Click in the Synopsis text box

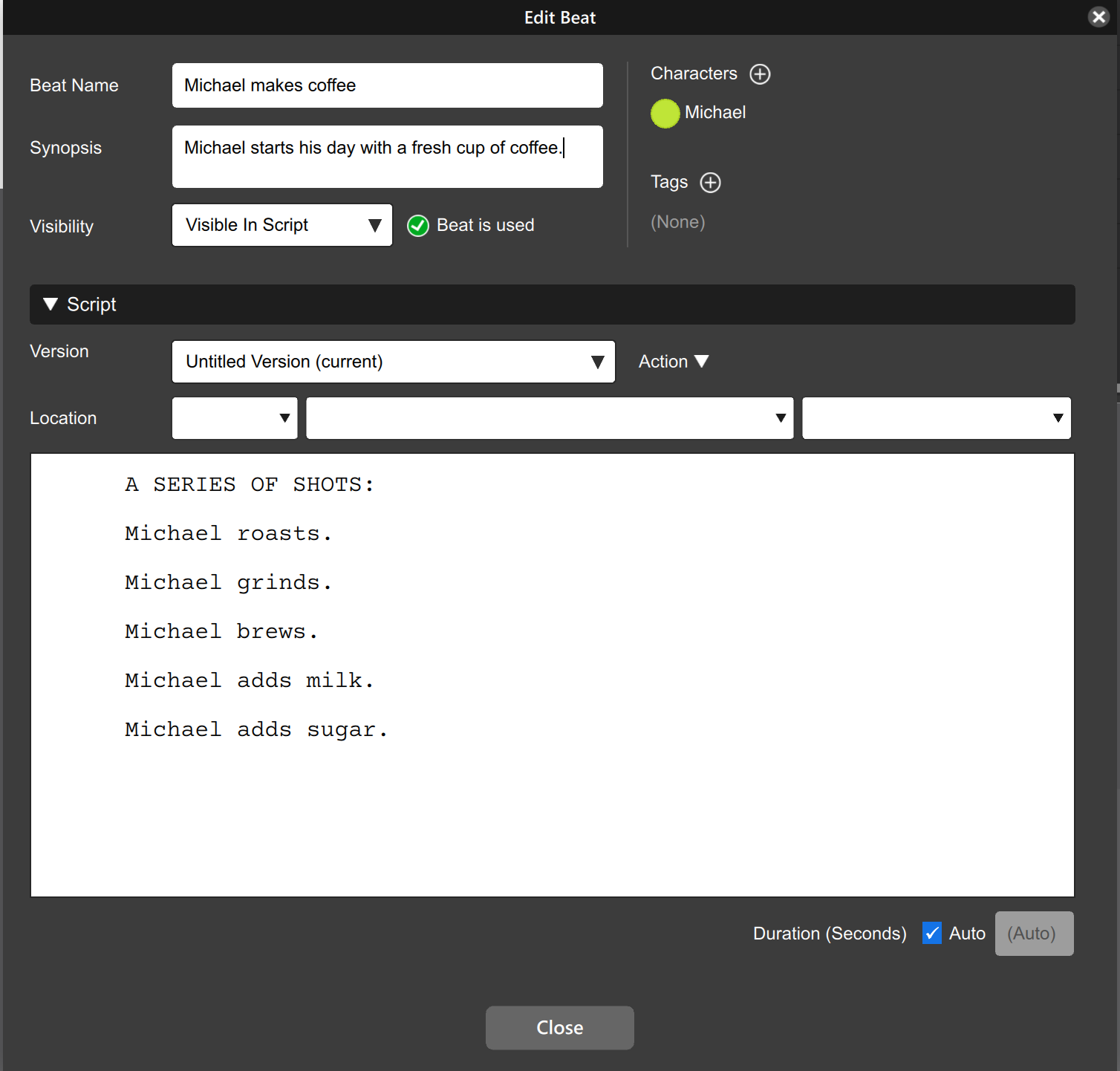click(387, 157)
